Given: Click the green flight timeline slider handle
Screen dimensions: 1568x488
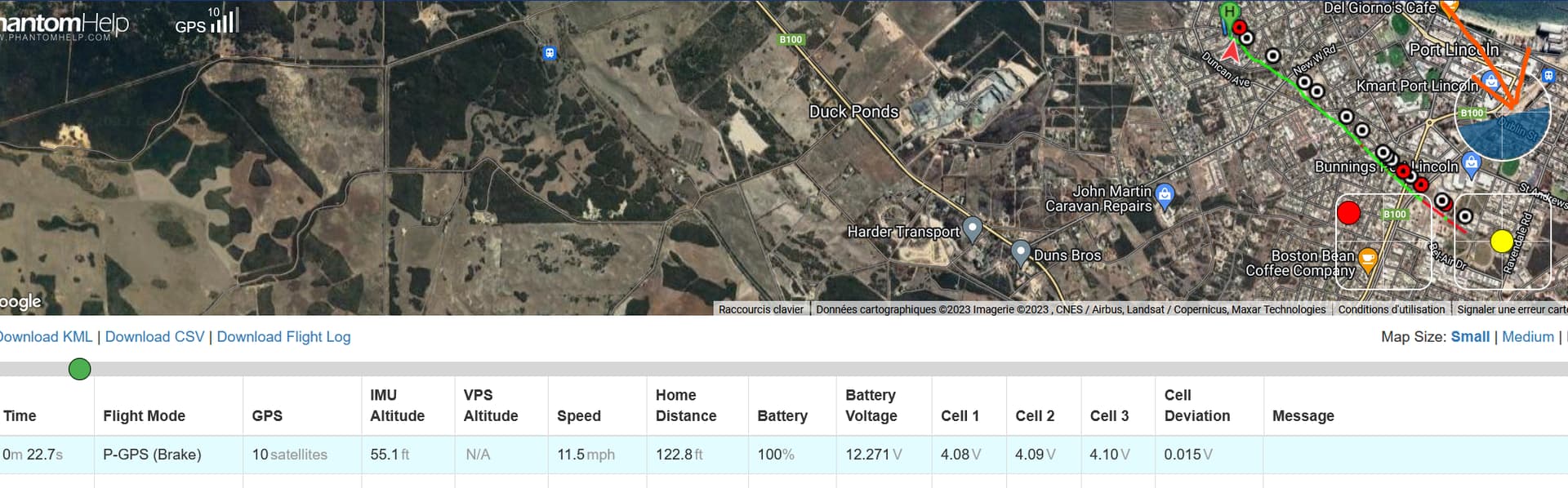Looking at the screenshot, I should point(79,369).
